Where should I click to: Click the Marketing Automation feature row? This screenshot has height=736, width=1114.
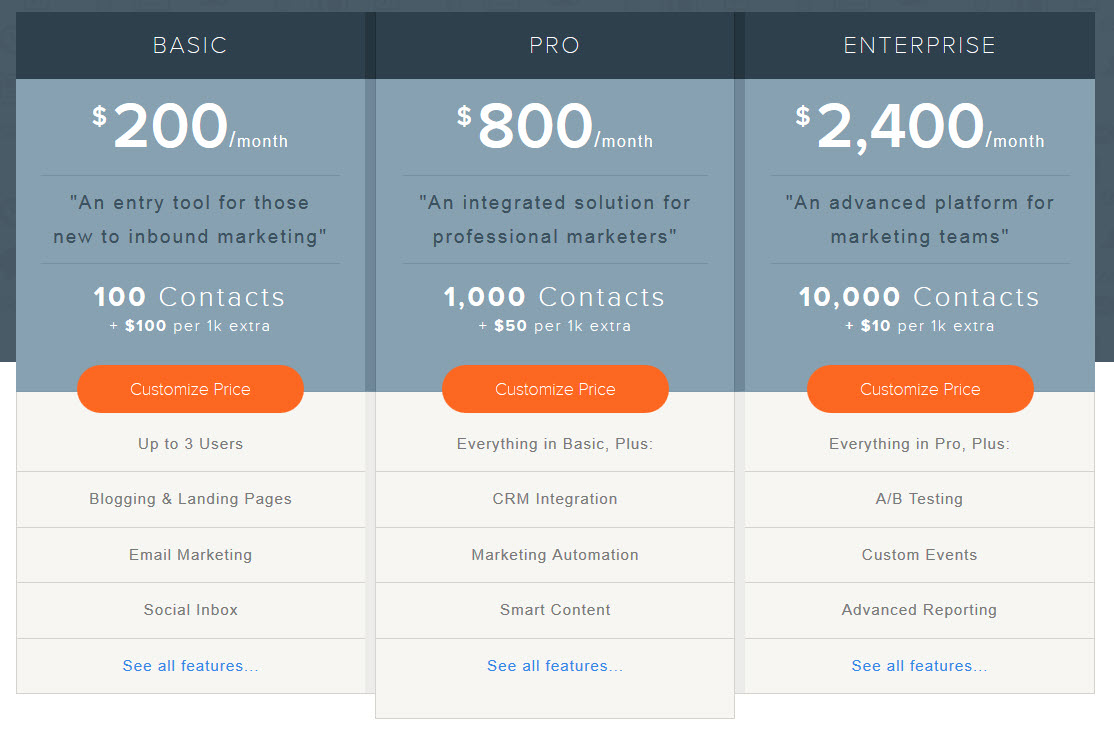point(555,555)
